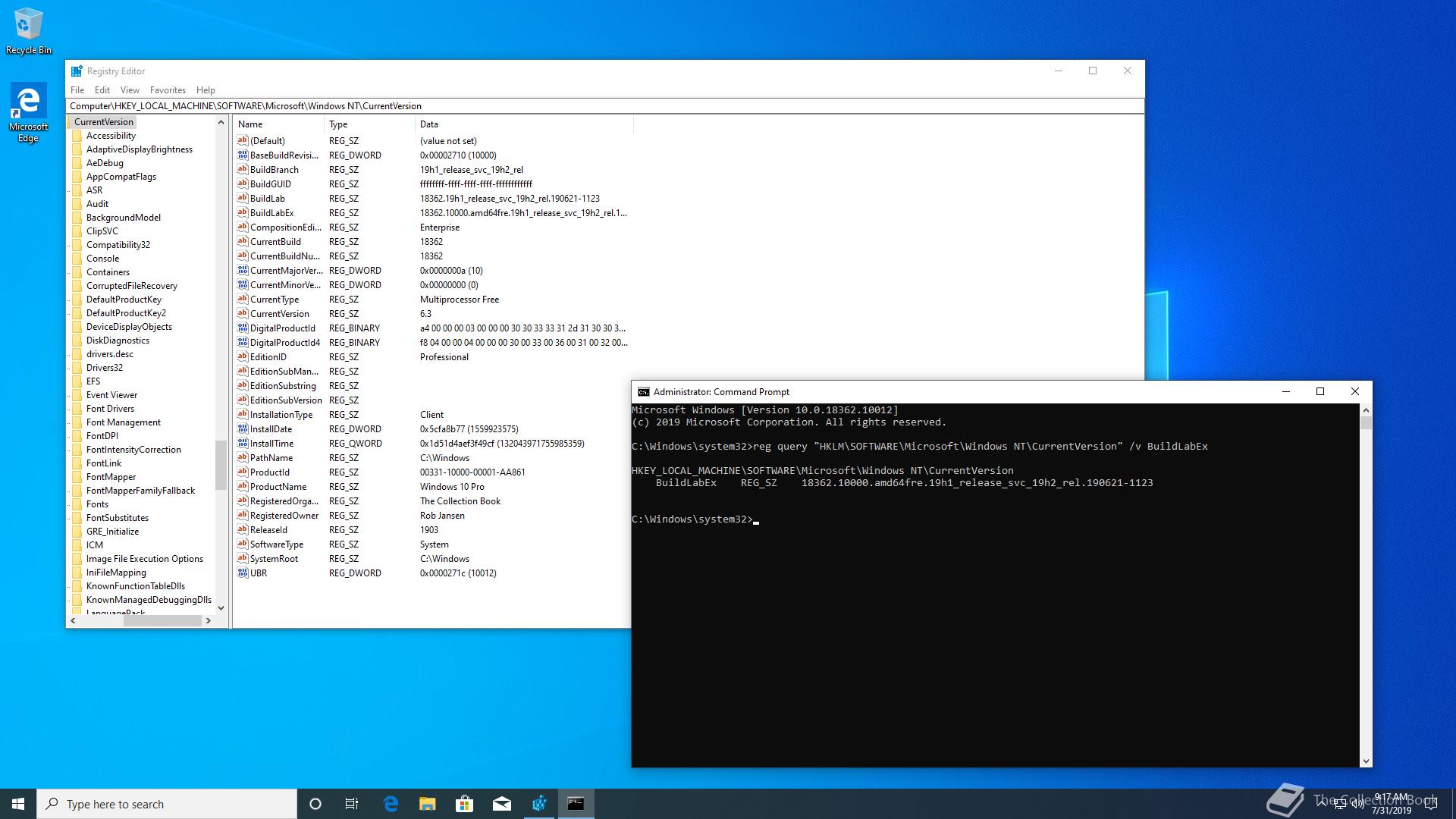Viewport: 1456px width, 819px height.
Task: Open Cortana circle icon on taskbar
Action: (315, 804)
